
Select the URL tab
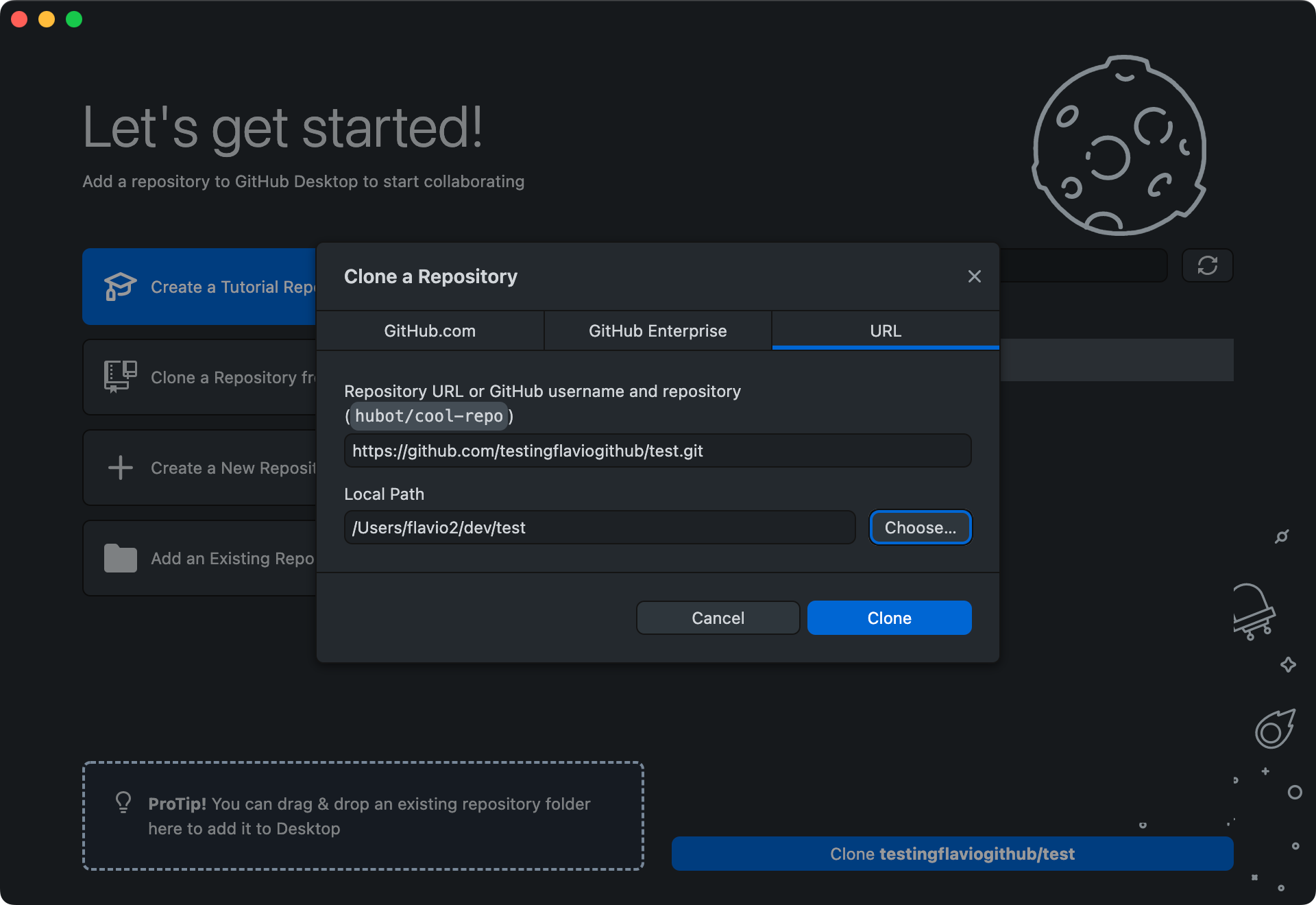(x=885, y=331)
